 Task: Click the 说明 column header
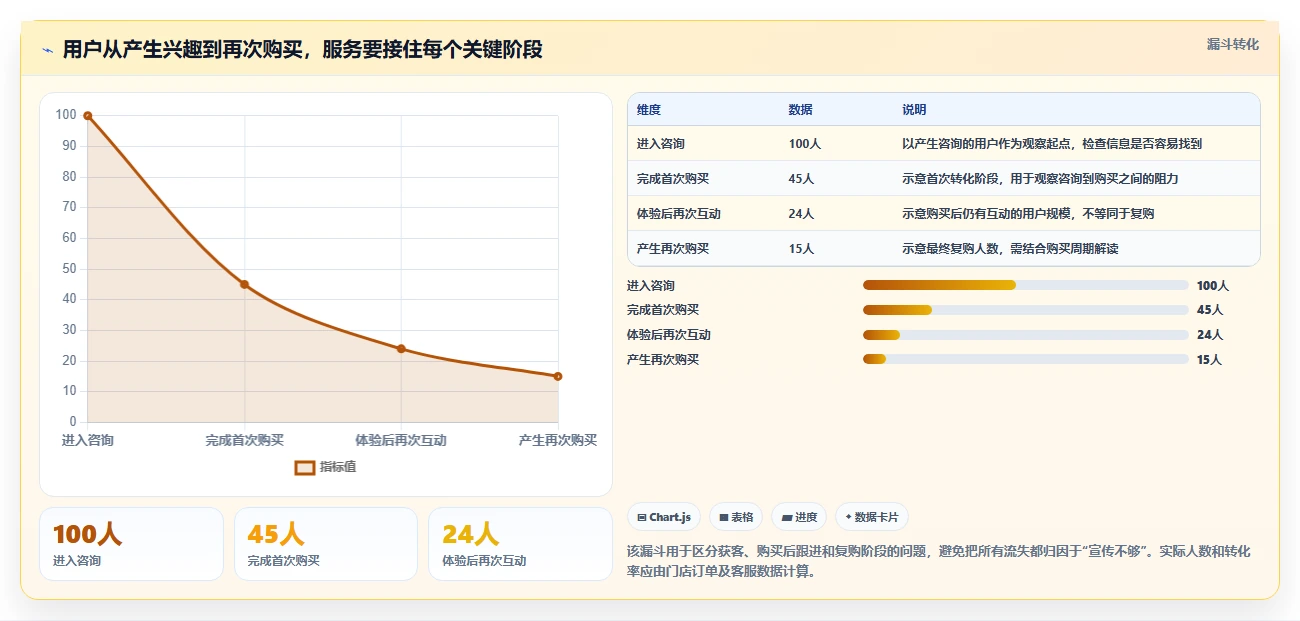point(914,110)
